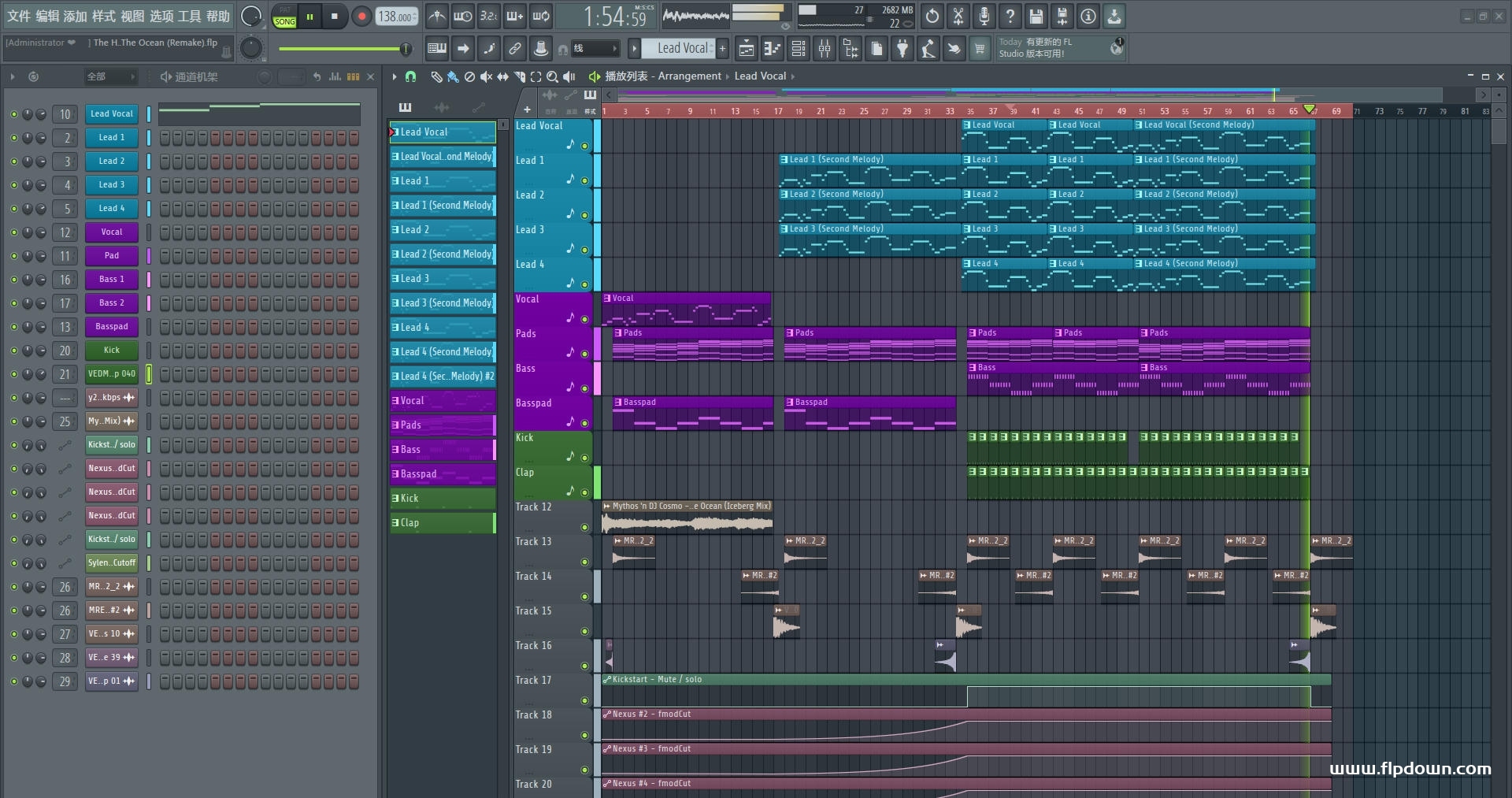Select the mute tool in playlist toolbar
1512x798 pixels.
[486, 76]
